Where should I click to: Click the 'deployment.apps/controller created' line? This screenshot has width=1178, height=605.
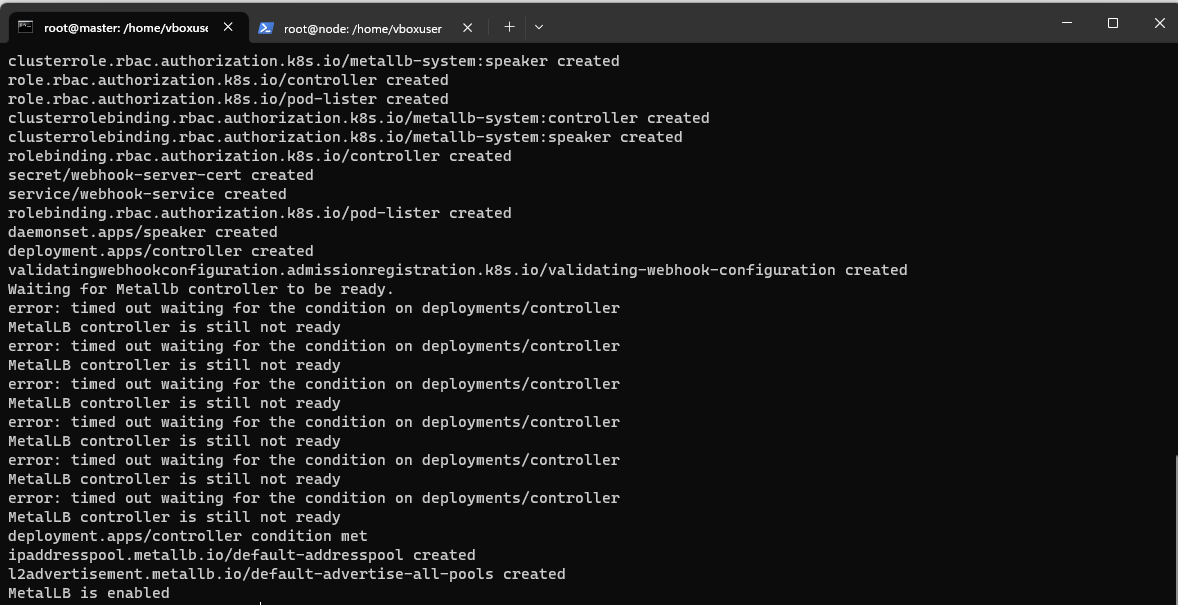click(161, 251)
